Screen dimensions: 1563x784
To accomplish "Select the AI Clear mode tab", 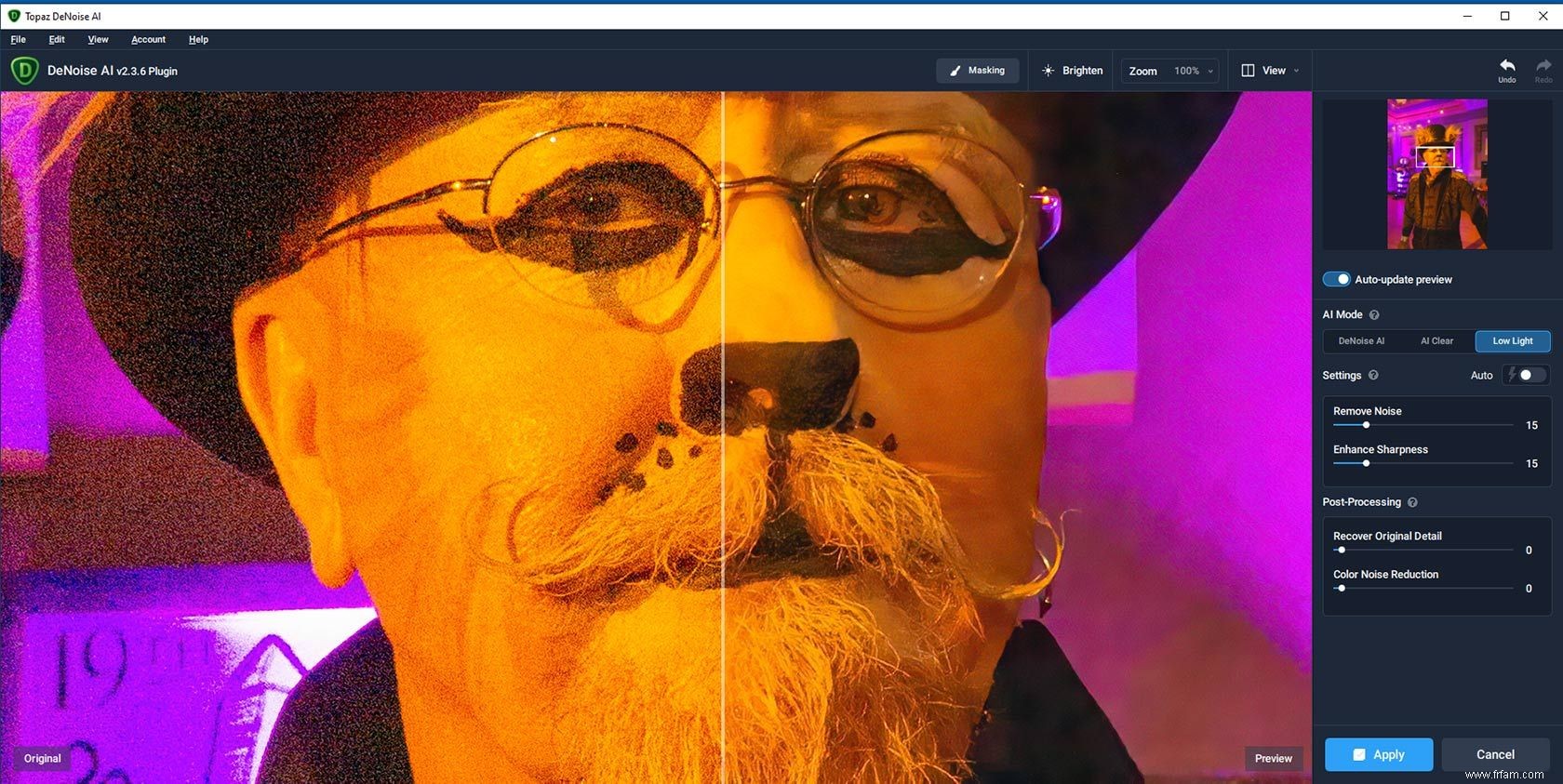I will 1436,341.
